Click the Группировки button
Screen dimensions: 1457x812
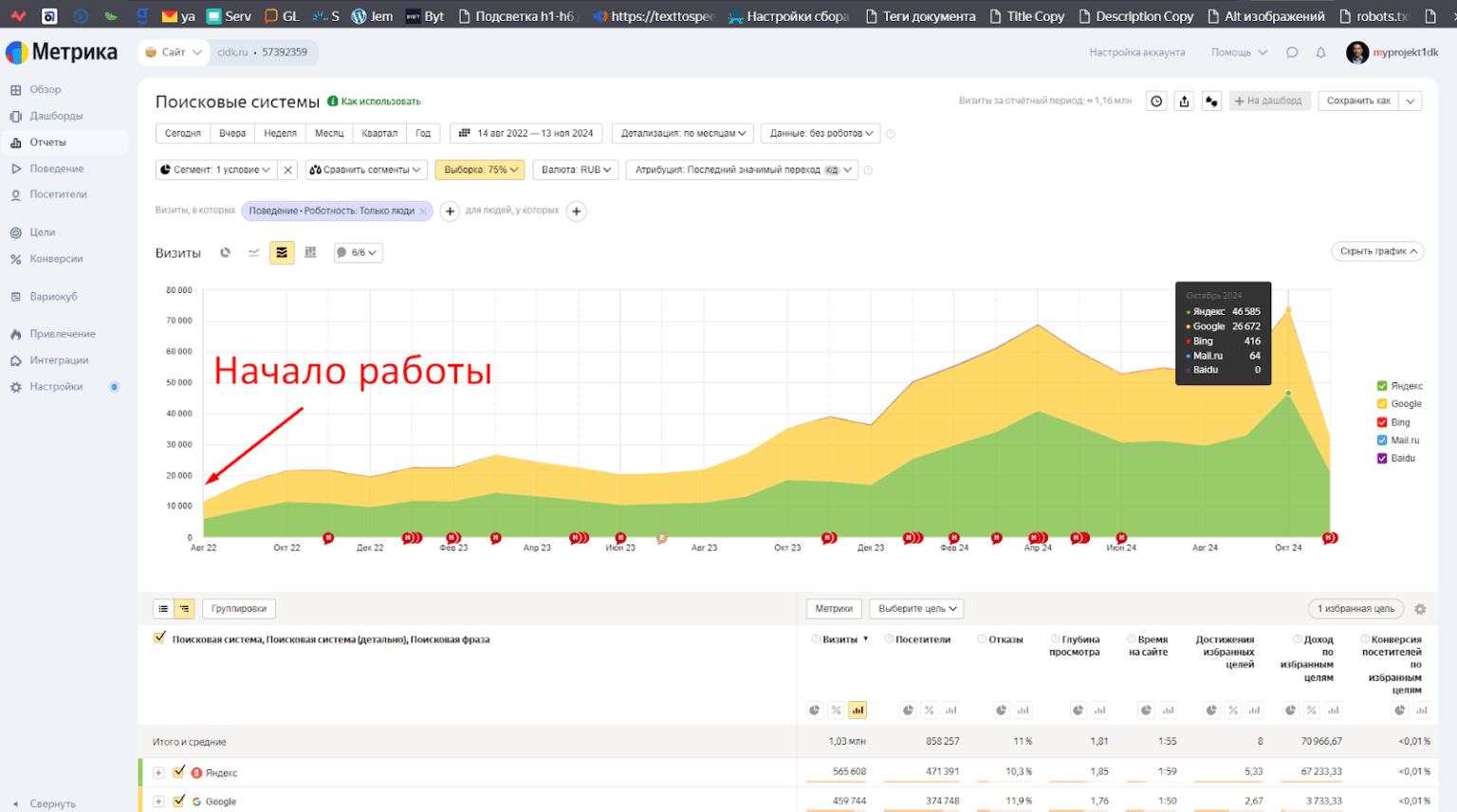(x=238, y=609)
